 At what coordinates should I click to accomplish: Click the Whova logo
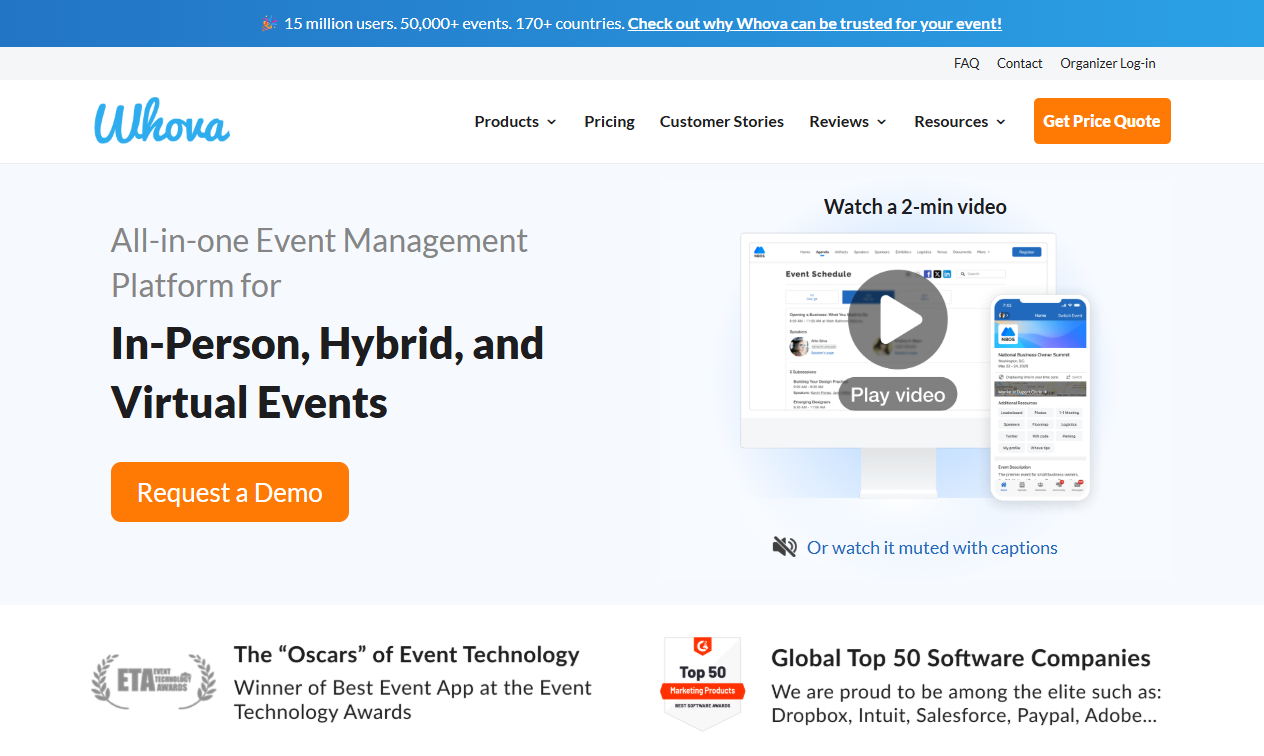tap(162, 121)
